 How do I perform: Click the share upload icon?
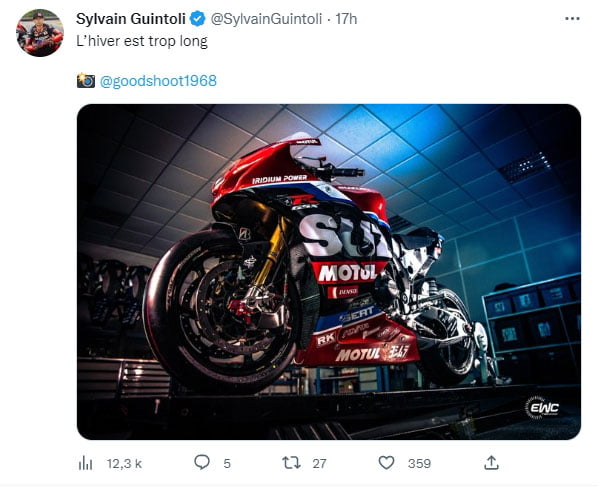(x=491, y=463)
